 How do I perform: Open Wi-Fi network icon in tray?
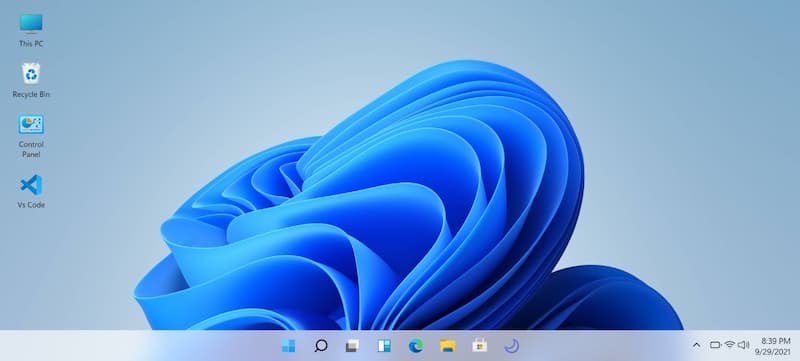[730, 345]
